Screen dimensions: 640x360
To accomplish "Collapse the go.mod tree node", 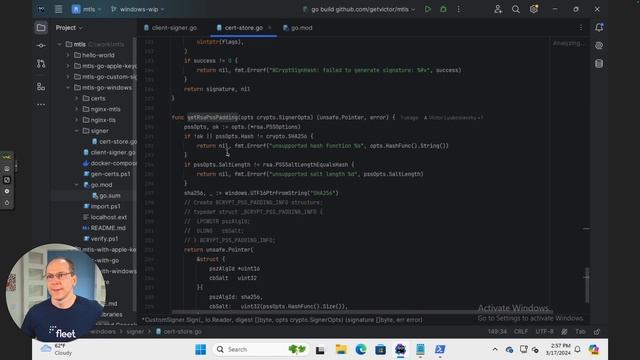I will (77, 184).
